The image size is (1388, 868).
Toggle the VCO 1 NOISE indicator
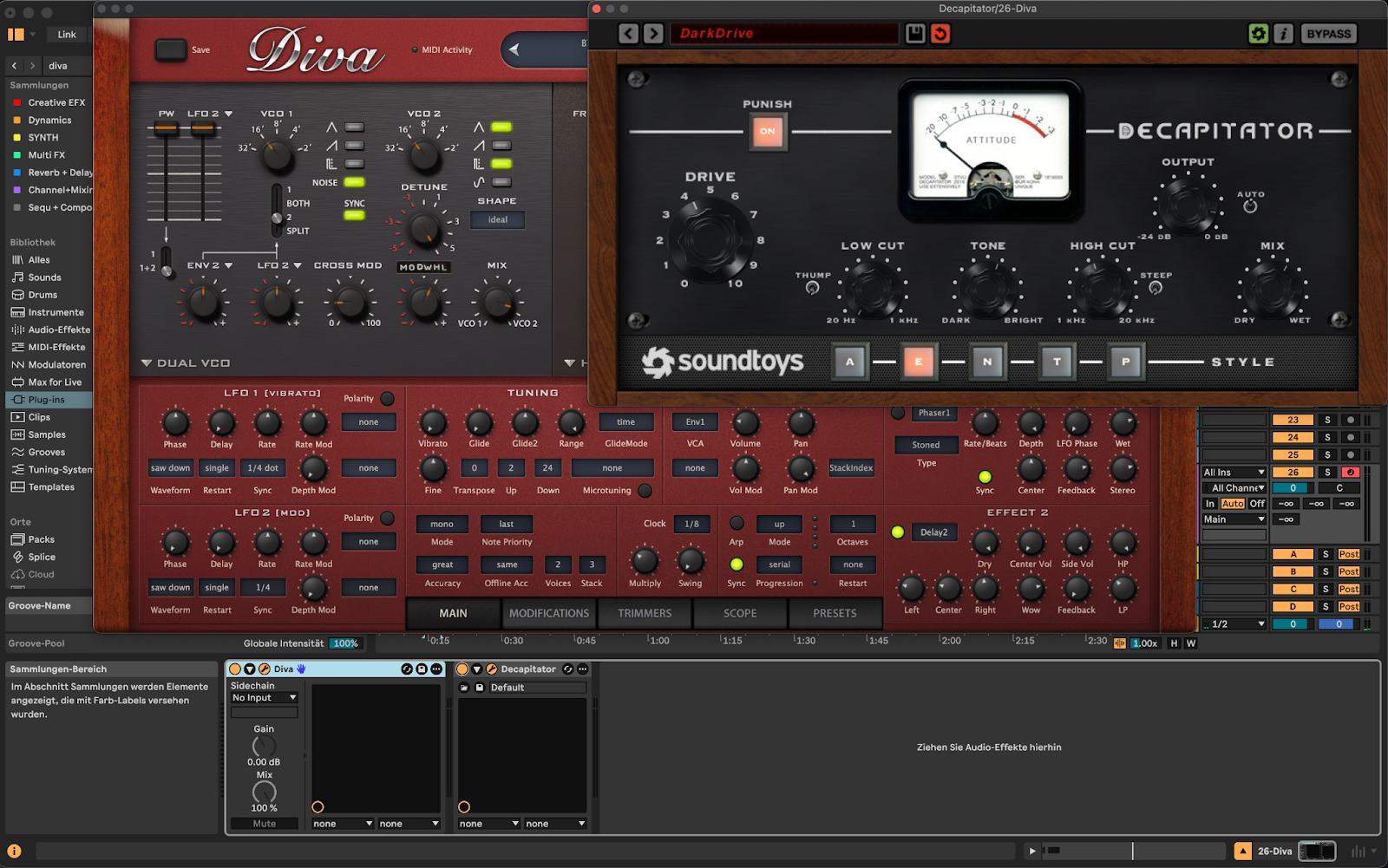pyautogui.click(x=354, y=182)
